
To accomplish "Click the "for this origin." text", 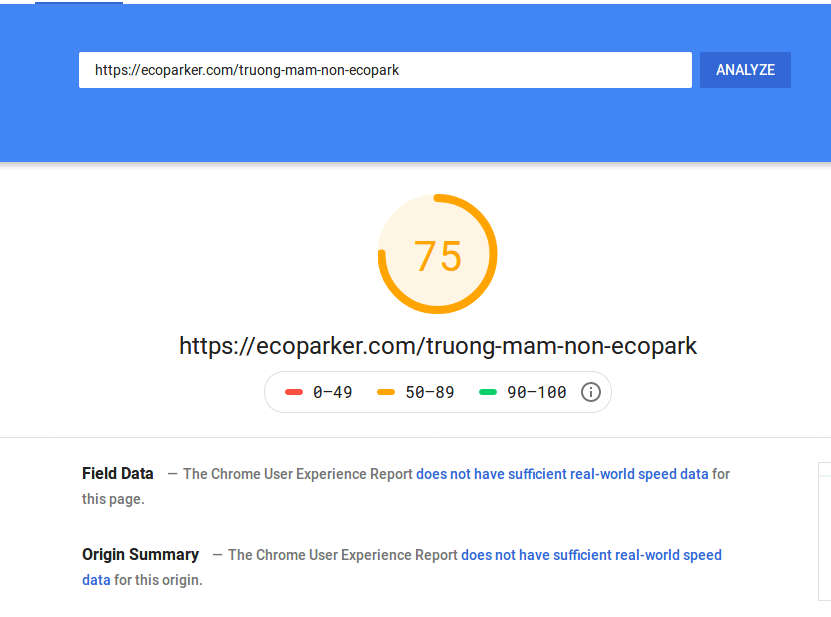I will pos(158,580).
